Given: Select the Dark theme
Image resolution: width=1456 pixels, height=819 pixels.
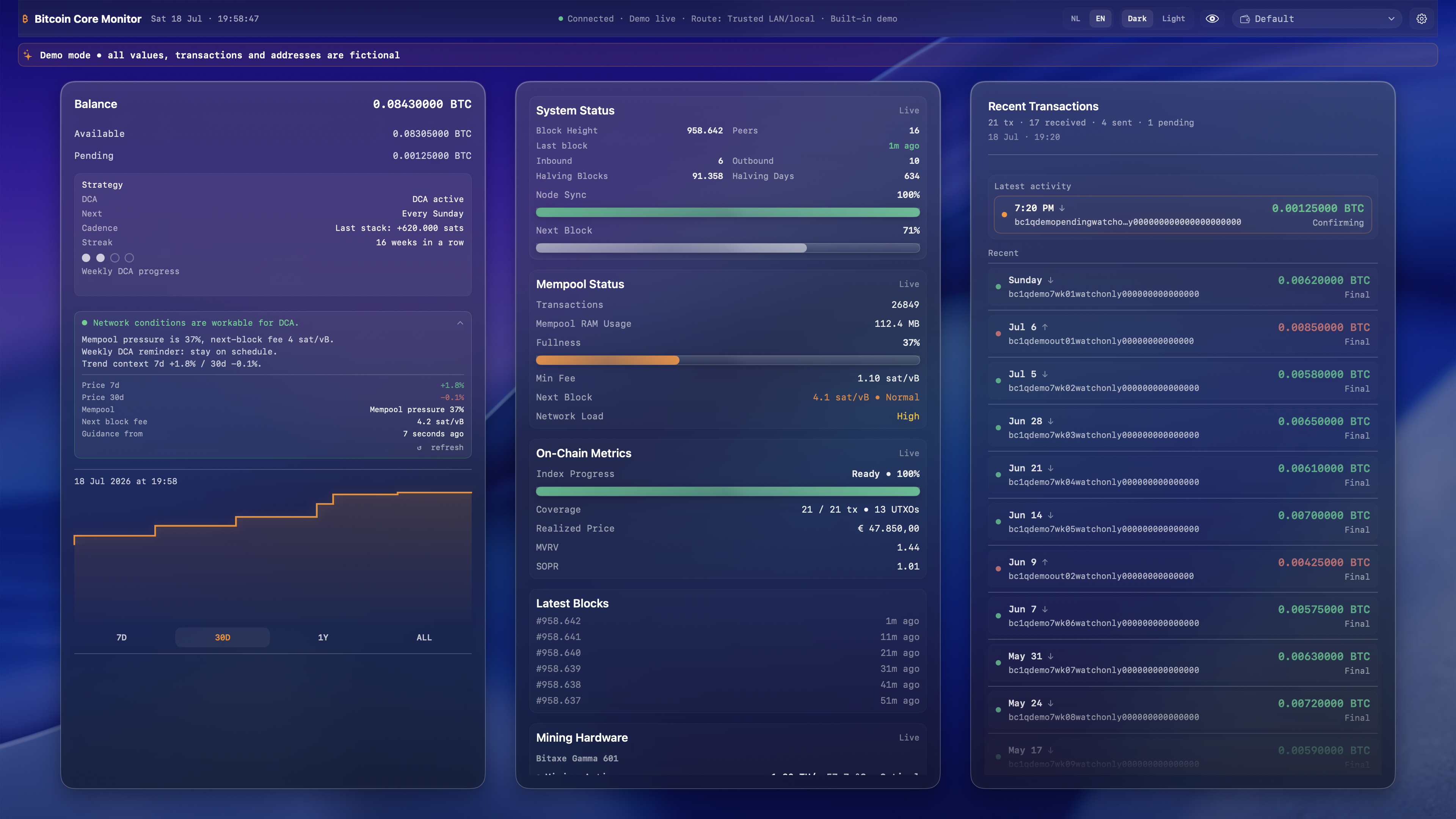Looking at the screenshot, I should click(x=1137, y=19).
